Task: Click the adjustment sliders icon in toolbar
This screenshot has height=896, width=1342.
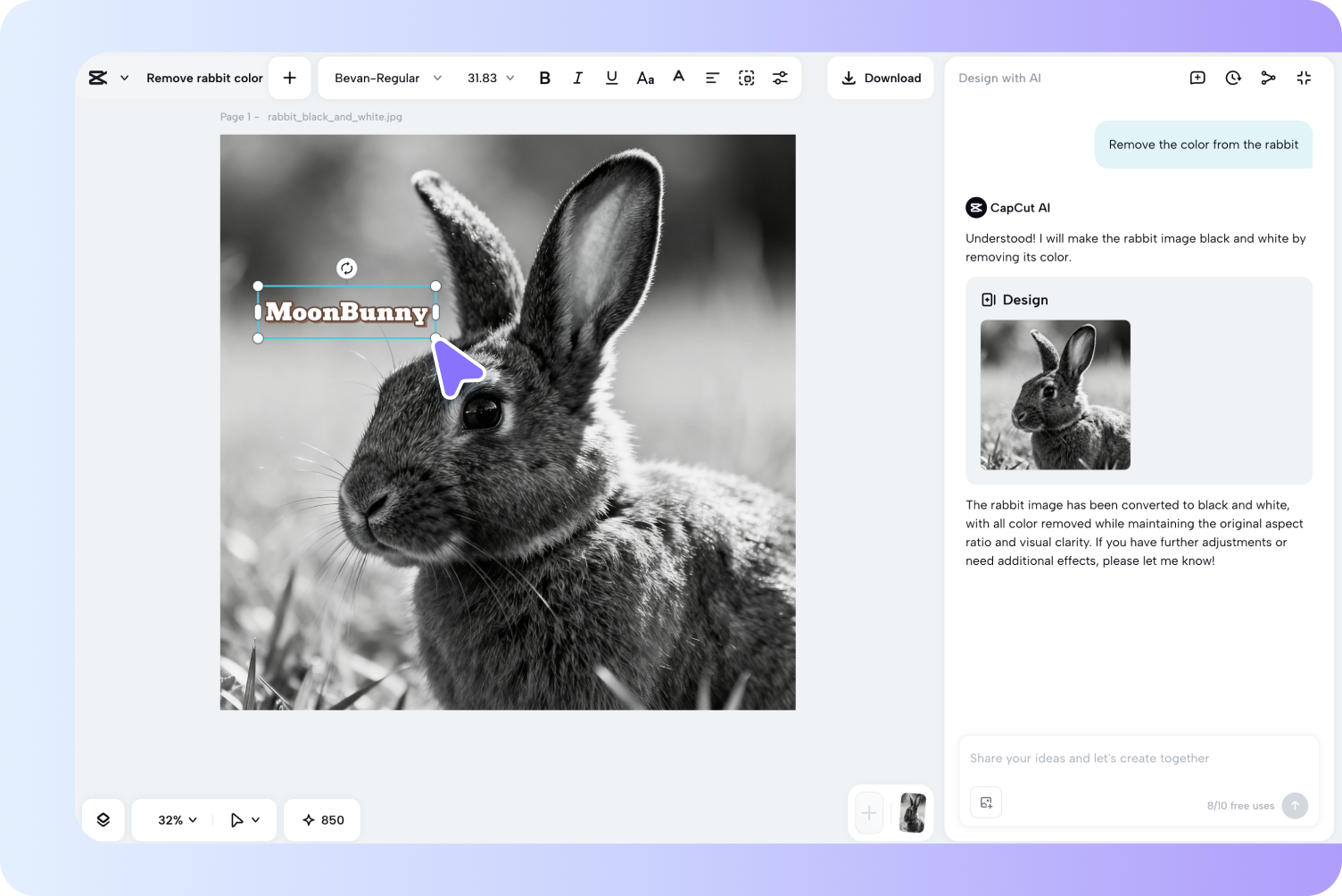Action: 780,79
